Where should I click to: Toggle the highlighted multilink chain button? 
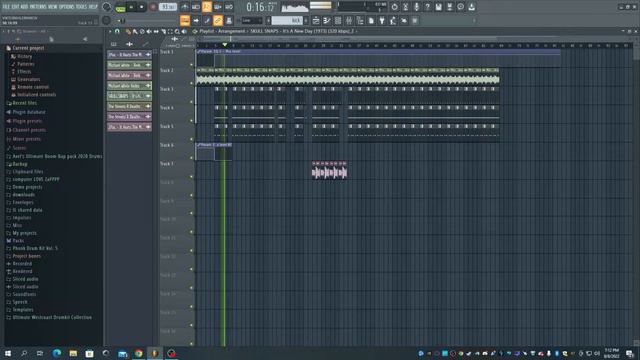[218, 20]
